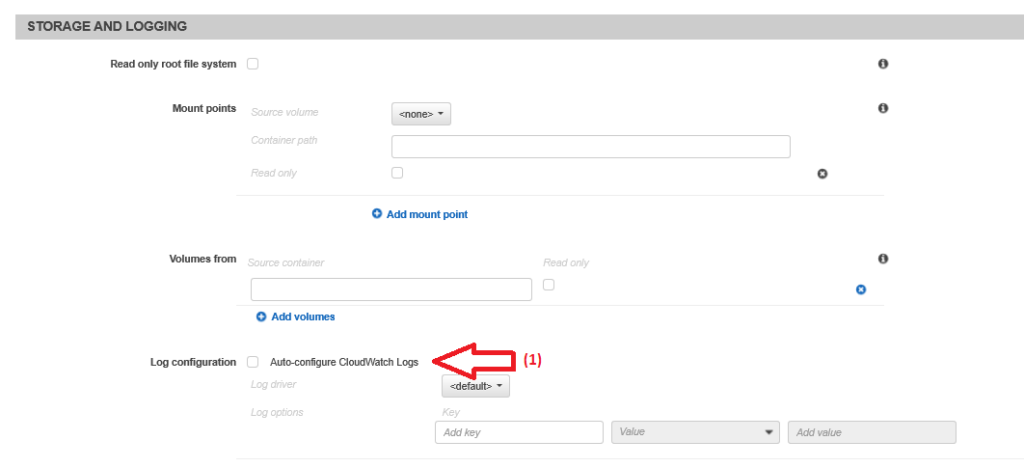Image resolution: width=1024 pixels, height=468 pixels.
Task: Remove the mount point entry
Action: coord(822,174)
